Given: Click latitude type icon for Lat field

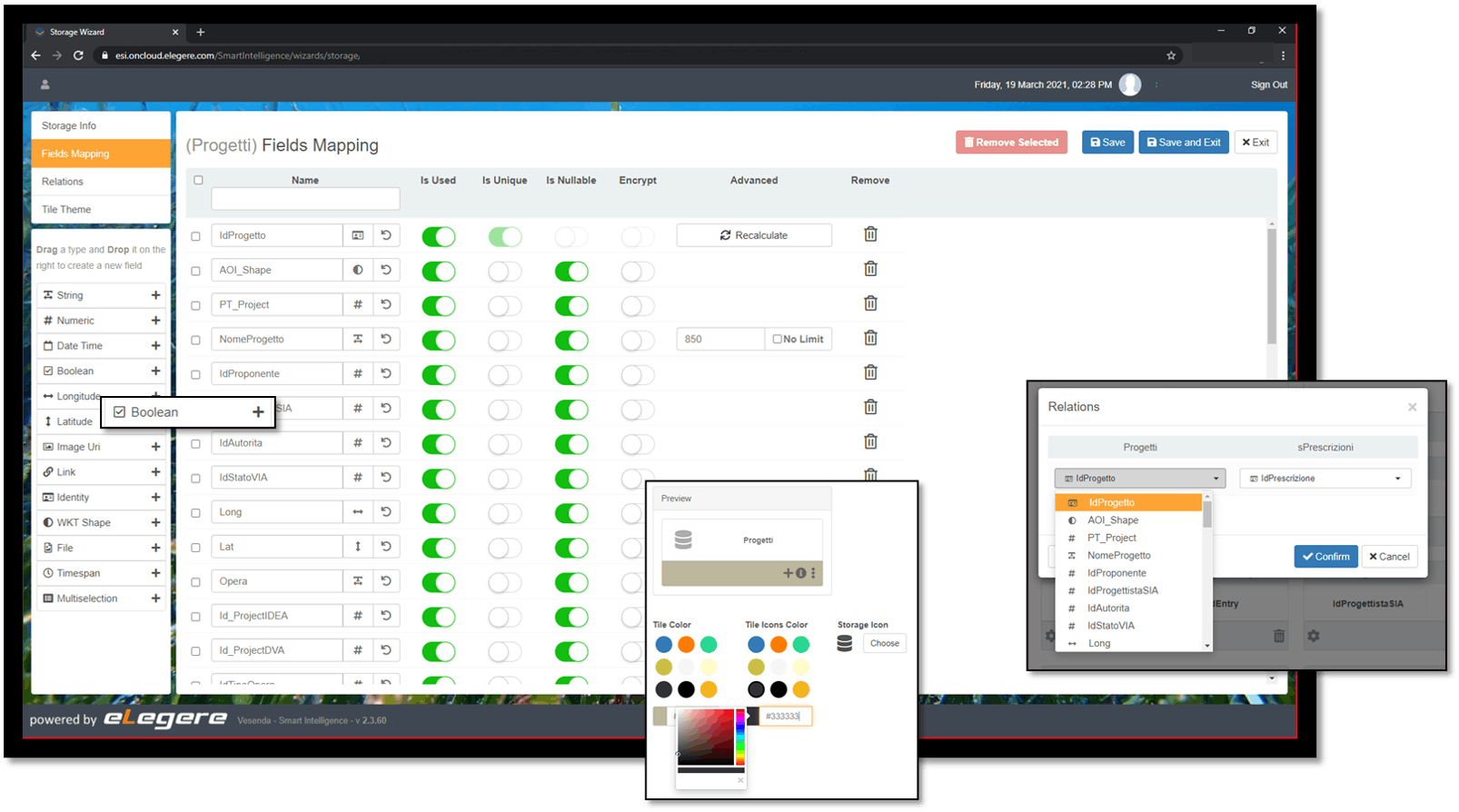Looking at the screenshot, I should click(x=358, y=547).
